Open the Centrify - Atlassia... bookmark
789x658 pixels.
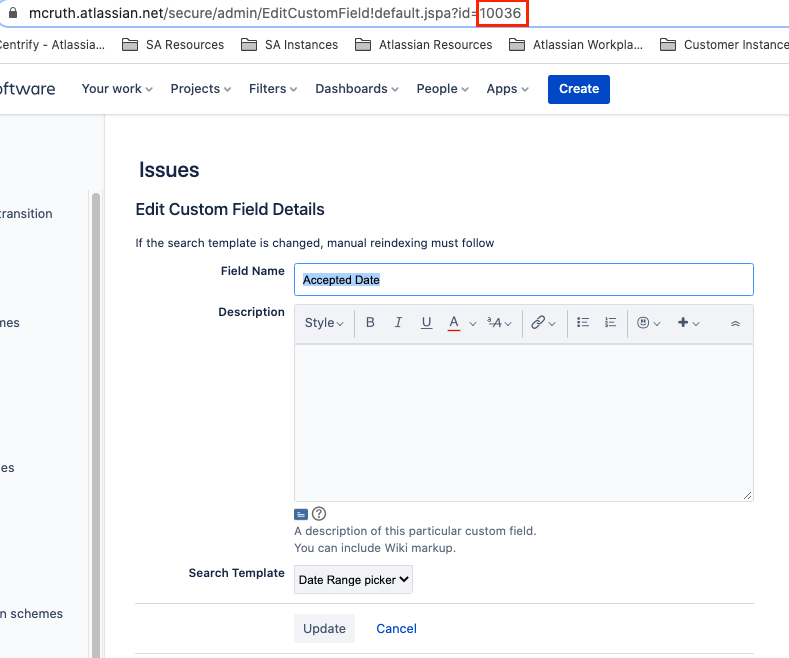click(52, 45)
